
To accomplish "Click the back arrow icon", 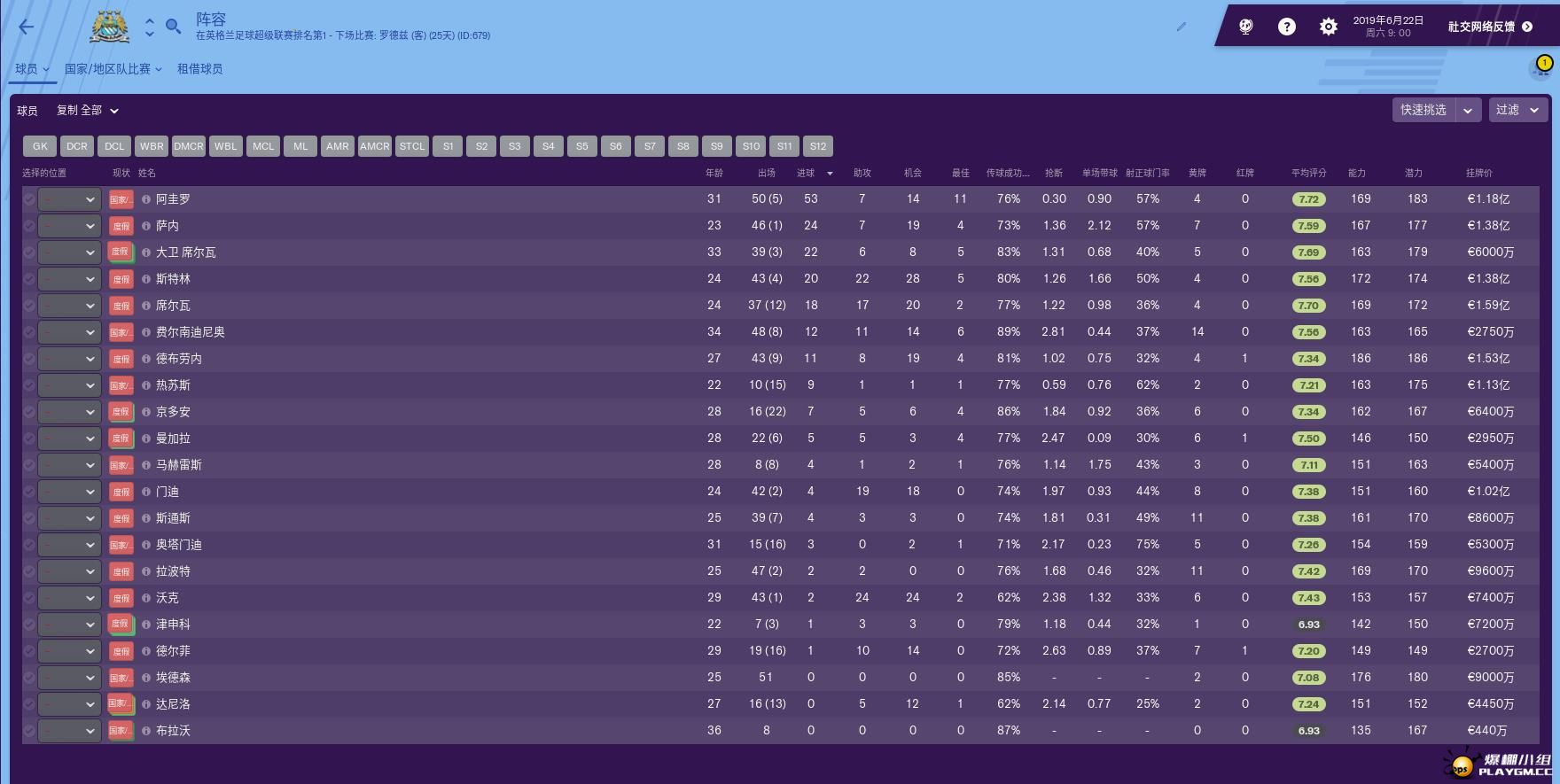I will click(27, 27).
